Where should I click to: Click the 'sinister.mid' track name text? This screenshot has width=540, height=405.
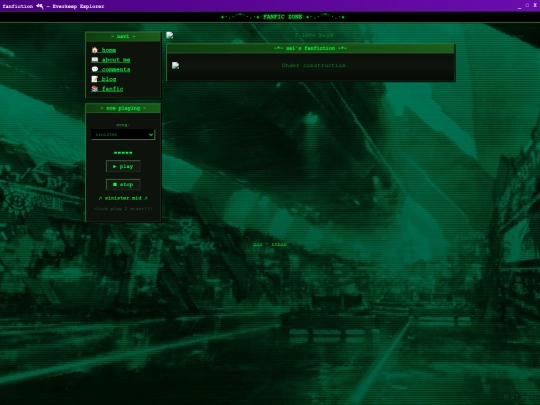point(123,198)
